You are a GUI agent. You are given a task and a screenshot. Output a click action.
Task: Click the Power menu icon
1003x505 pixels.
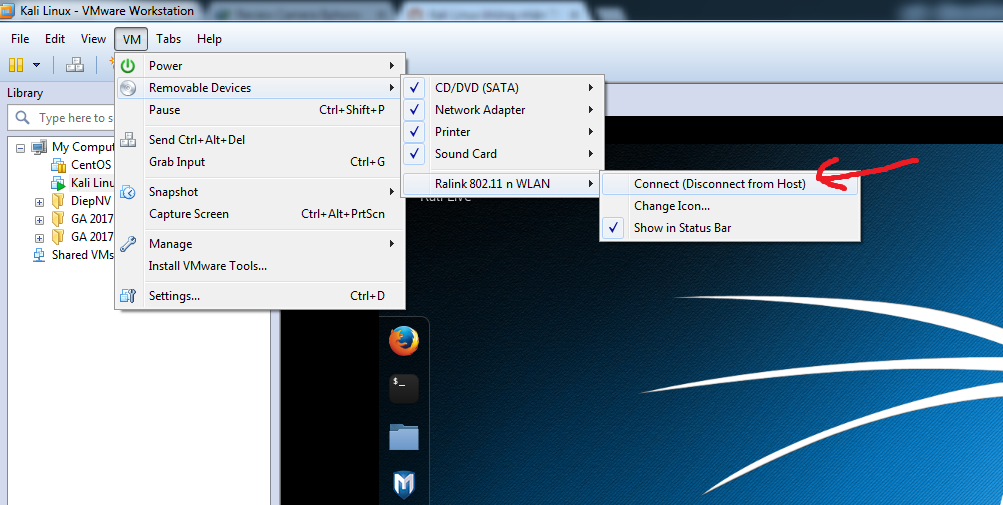128,66
